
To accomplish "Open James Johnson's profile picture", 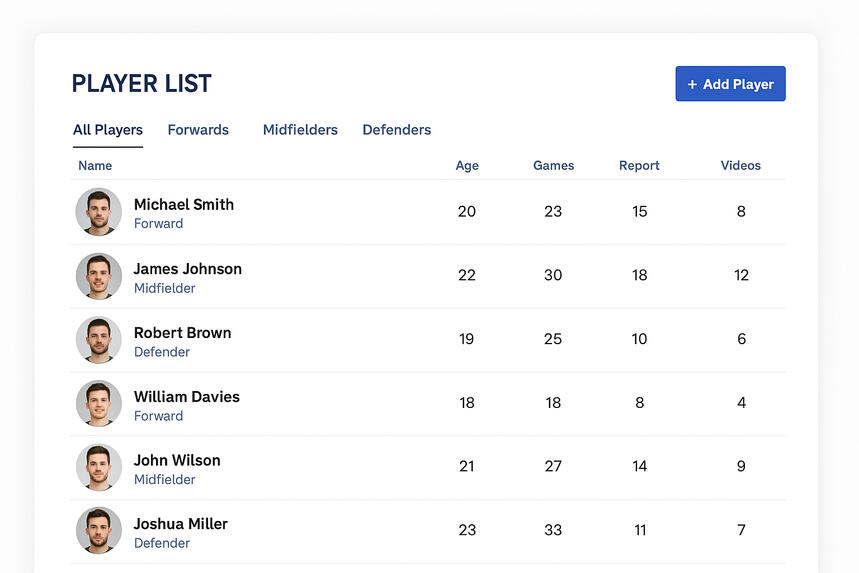I will tap(99, 276).
